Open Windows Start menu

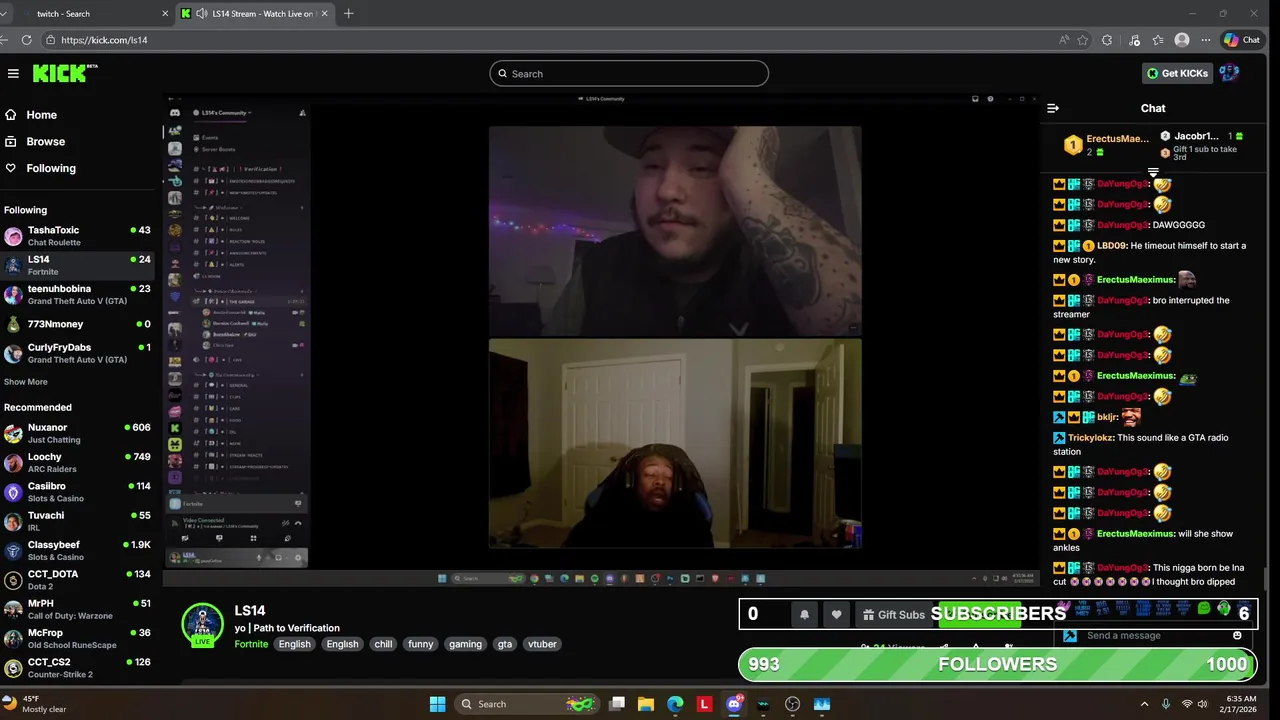437,704
